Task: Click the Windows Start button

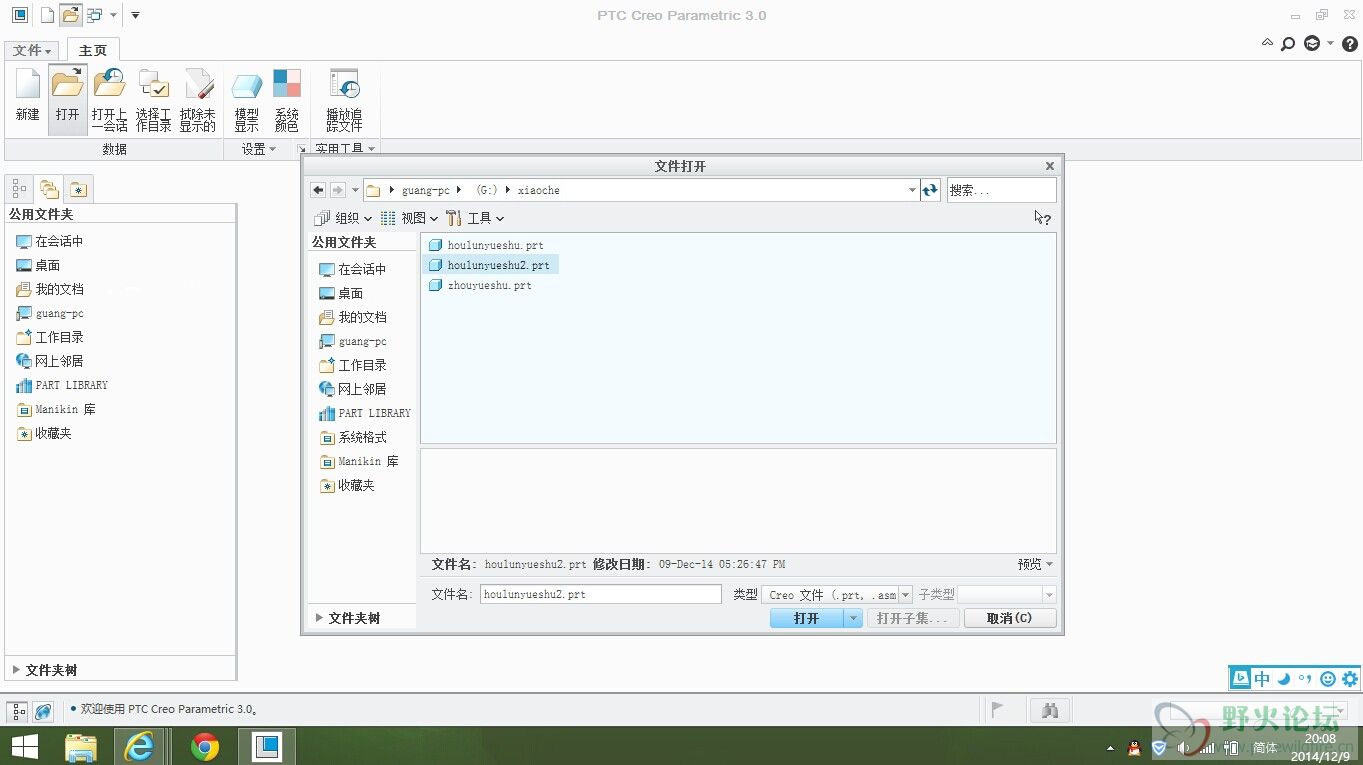Action: 24,746
